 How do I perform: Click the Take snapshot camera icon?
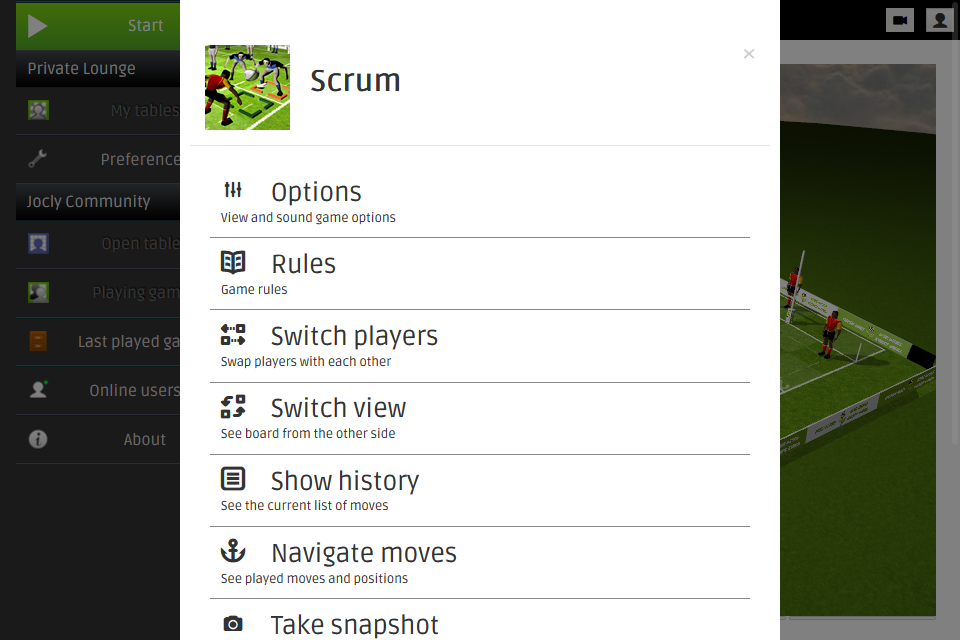(233, 624)
